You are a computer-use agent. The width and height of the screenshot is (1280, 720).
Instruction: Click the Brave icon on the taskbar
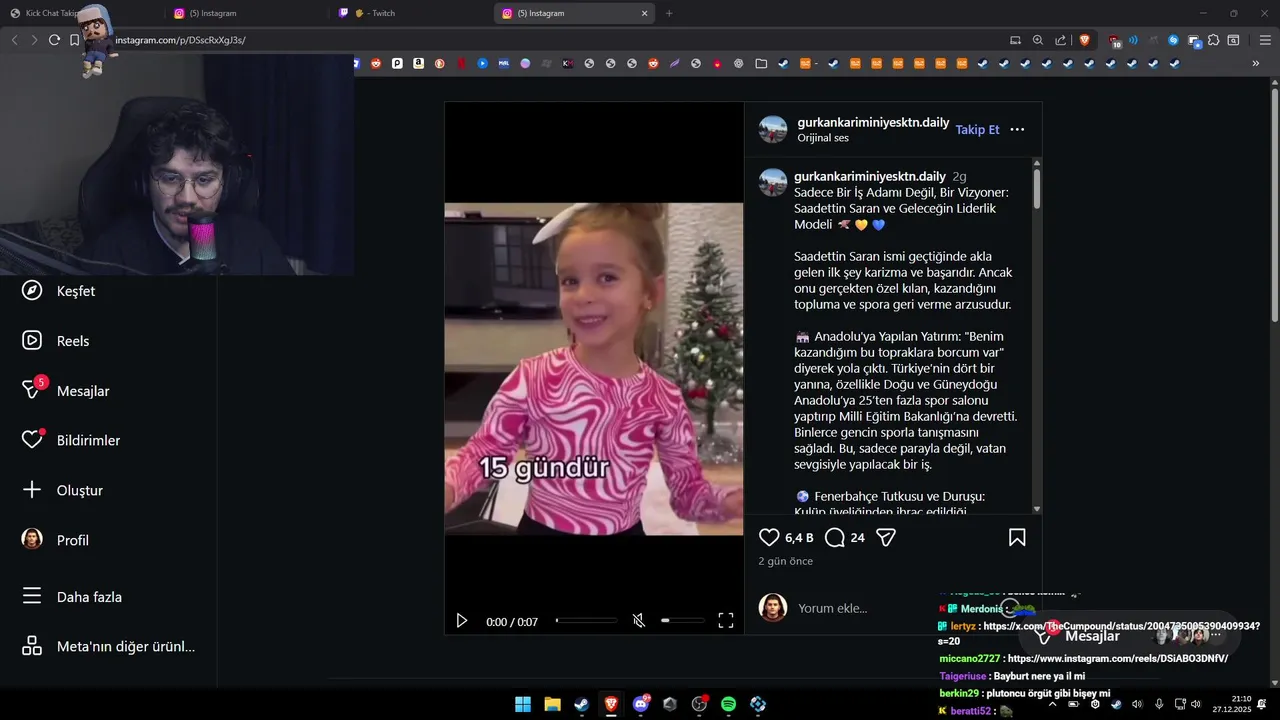[611, 704]
